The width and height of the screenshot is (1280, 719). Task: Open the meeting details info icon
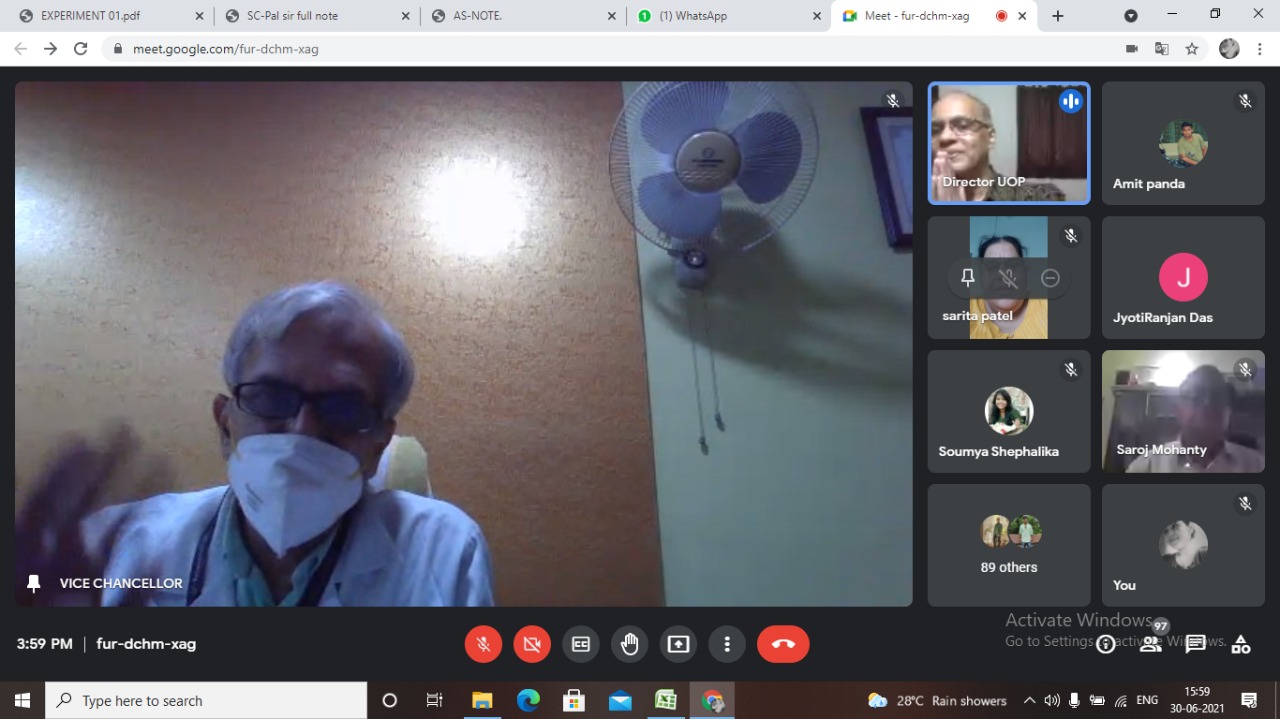click(1105, 644)
